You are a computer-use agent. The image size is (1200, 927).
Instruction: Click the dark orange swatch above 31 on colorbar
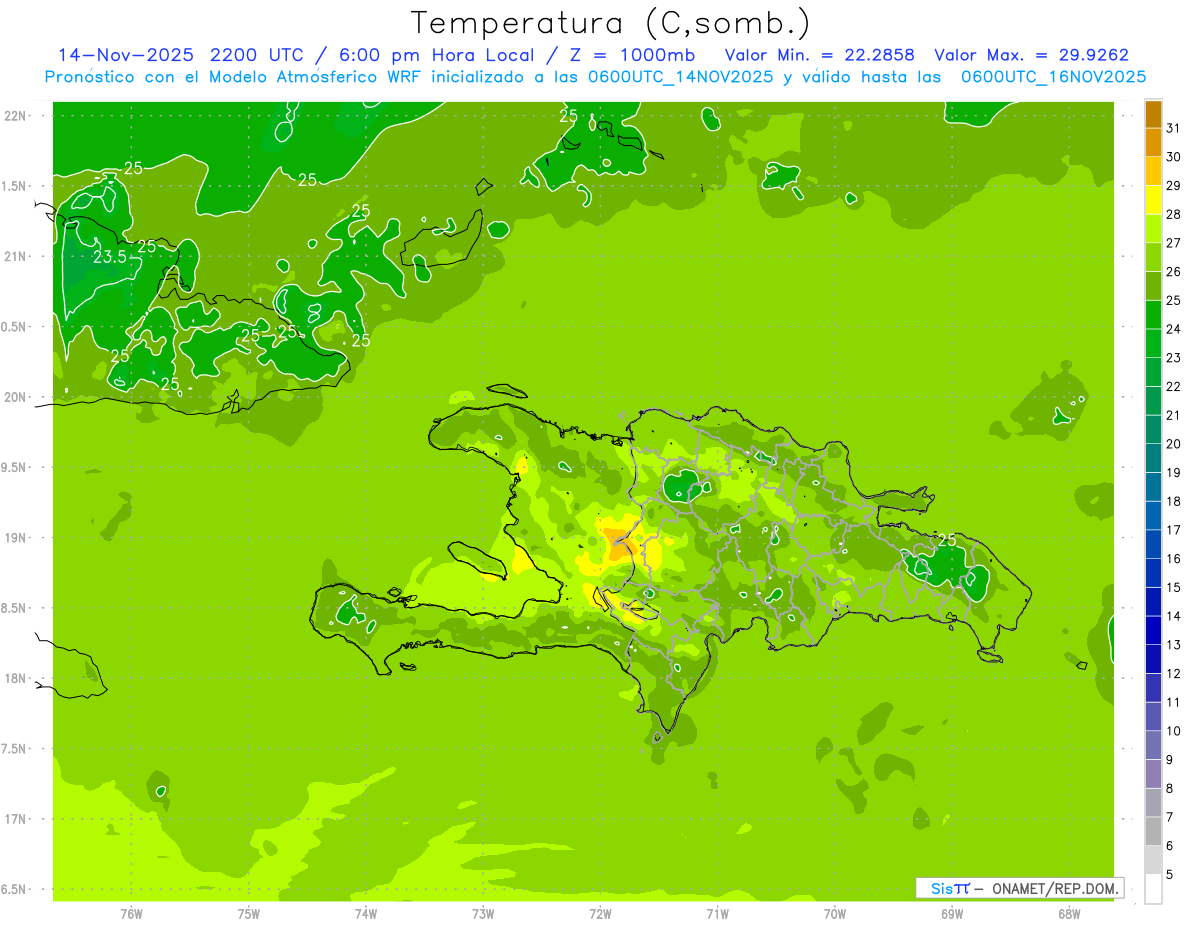[x=1153, y=114]
